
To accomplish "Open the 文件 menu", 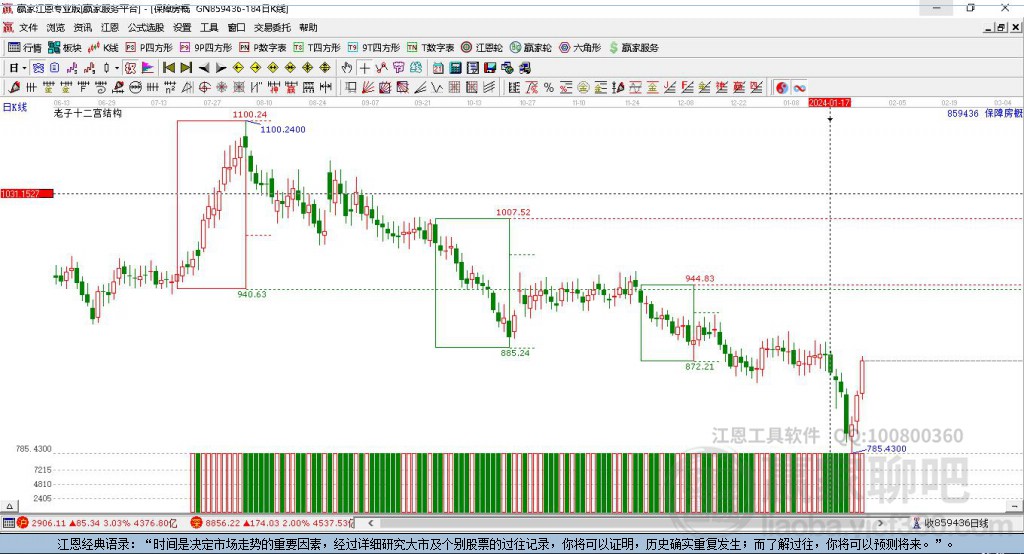I will coord(29,27).
